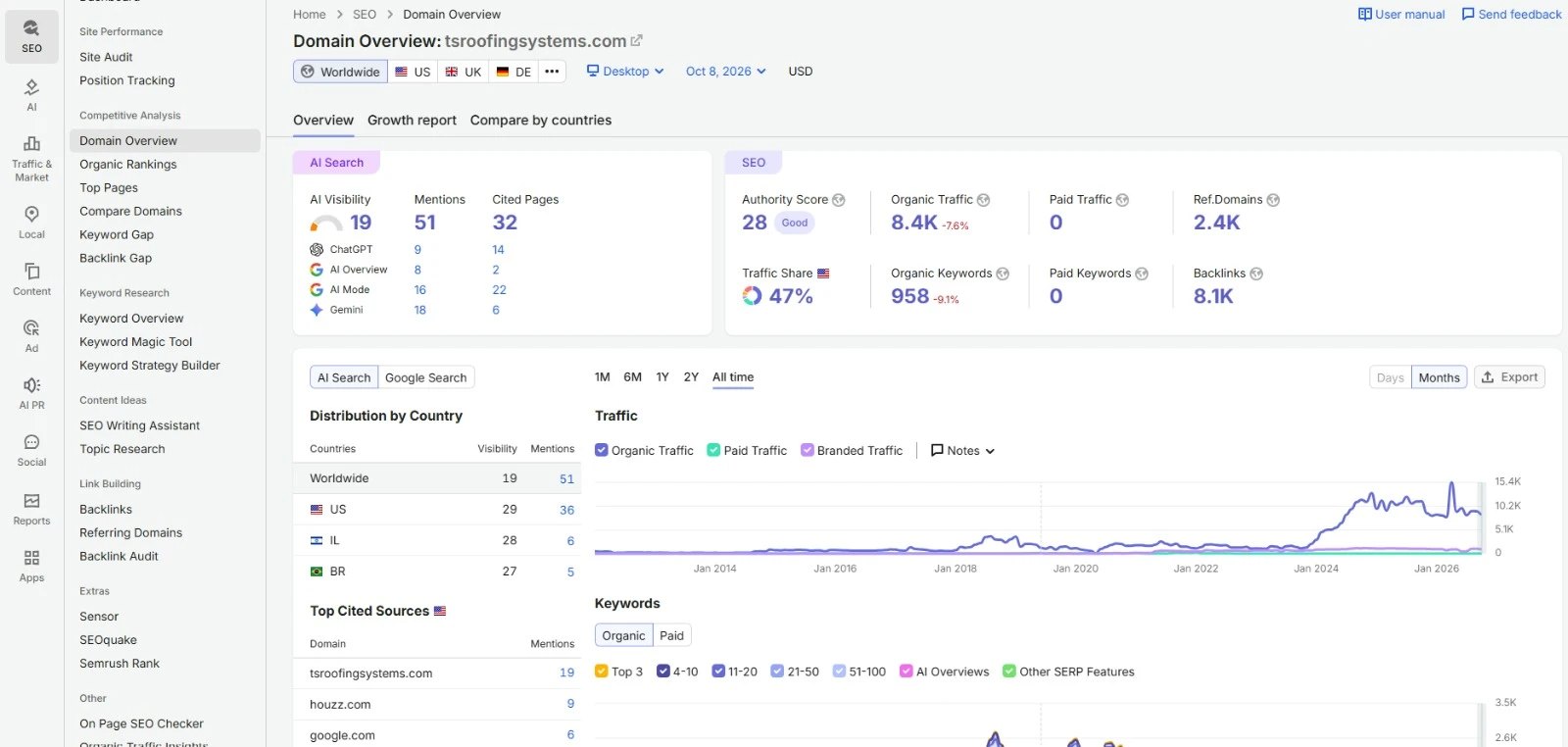Open Backlink Audit in sidebar
1568x747 pixels.
(119, 556)
